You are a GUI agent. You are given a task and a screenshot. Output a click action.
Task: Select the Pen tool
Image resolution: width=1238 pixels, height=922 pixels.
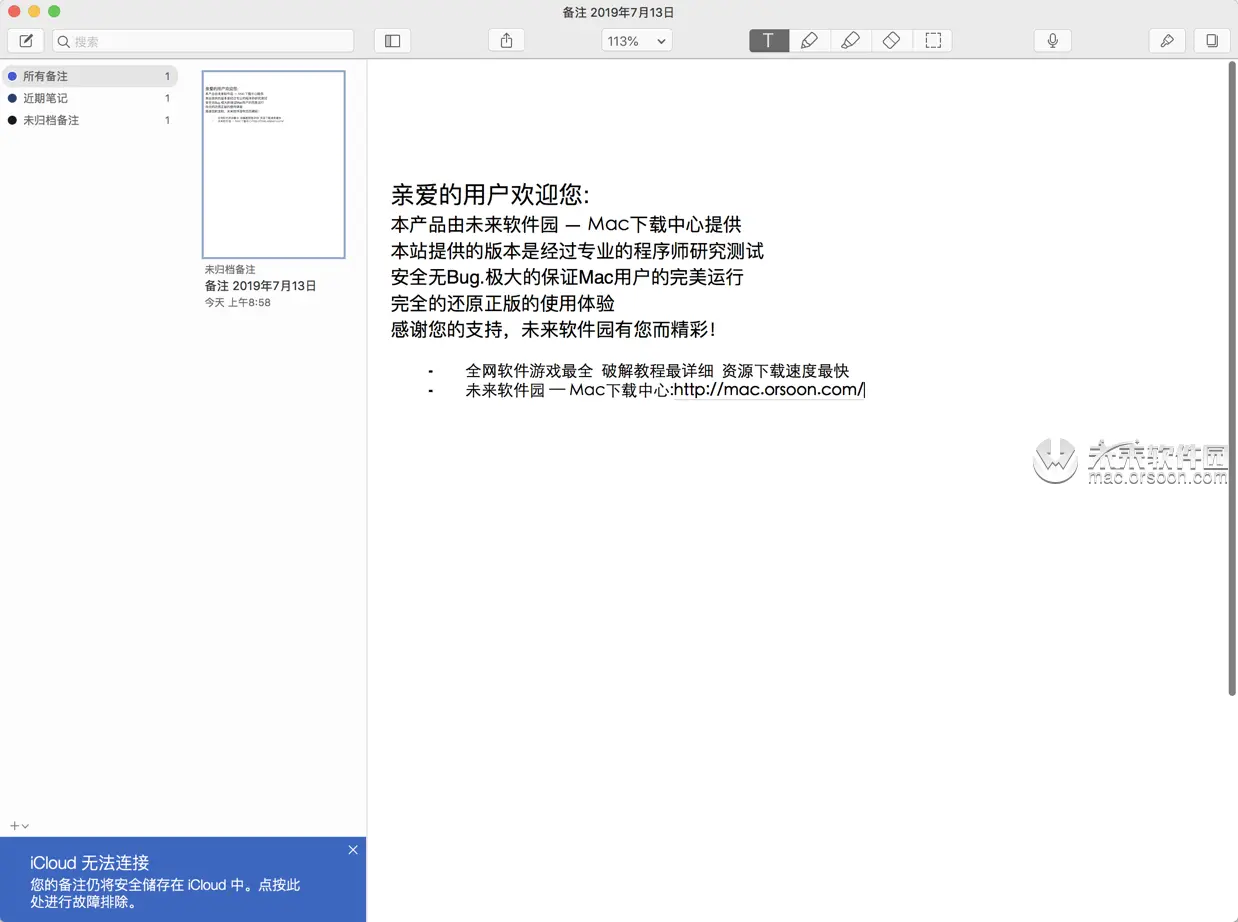810,41
